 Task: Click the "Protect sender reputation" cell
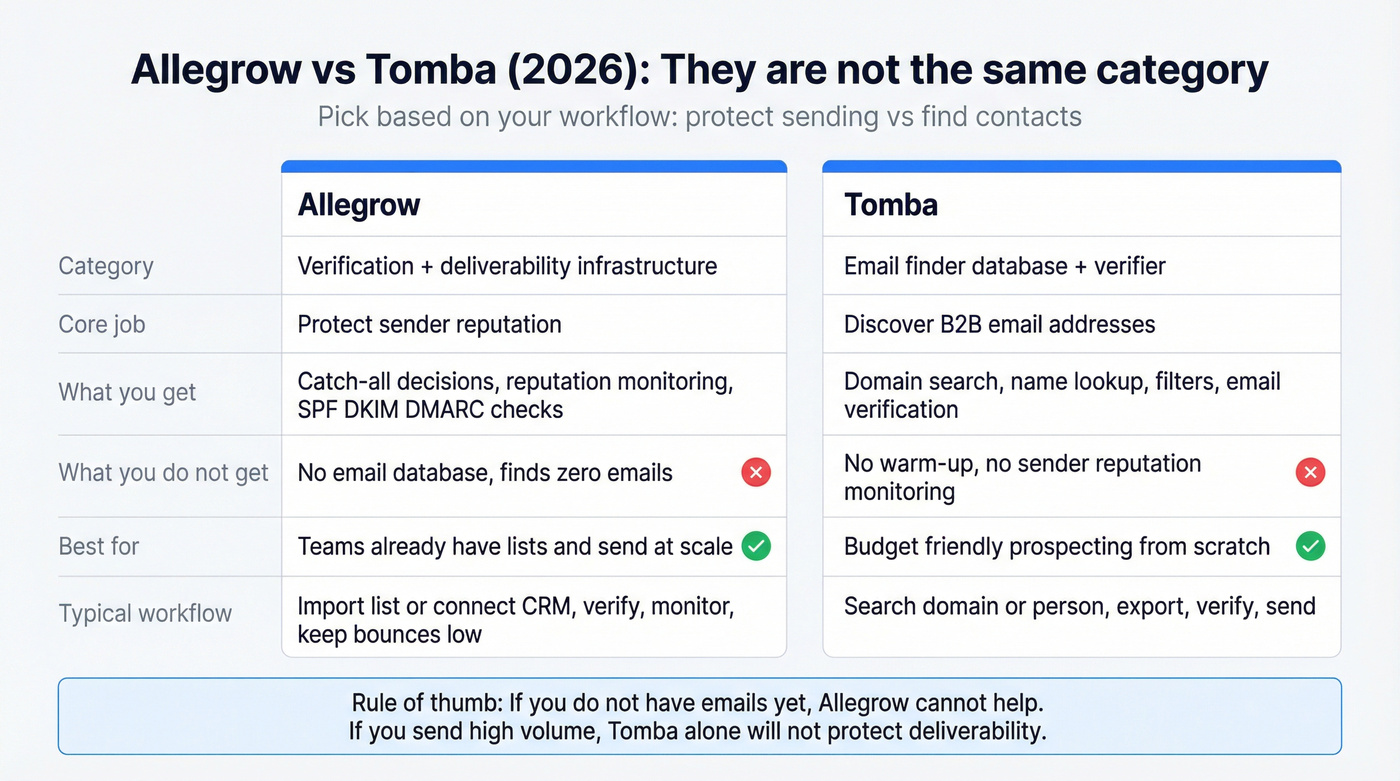[430, 324]
